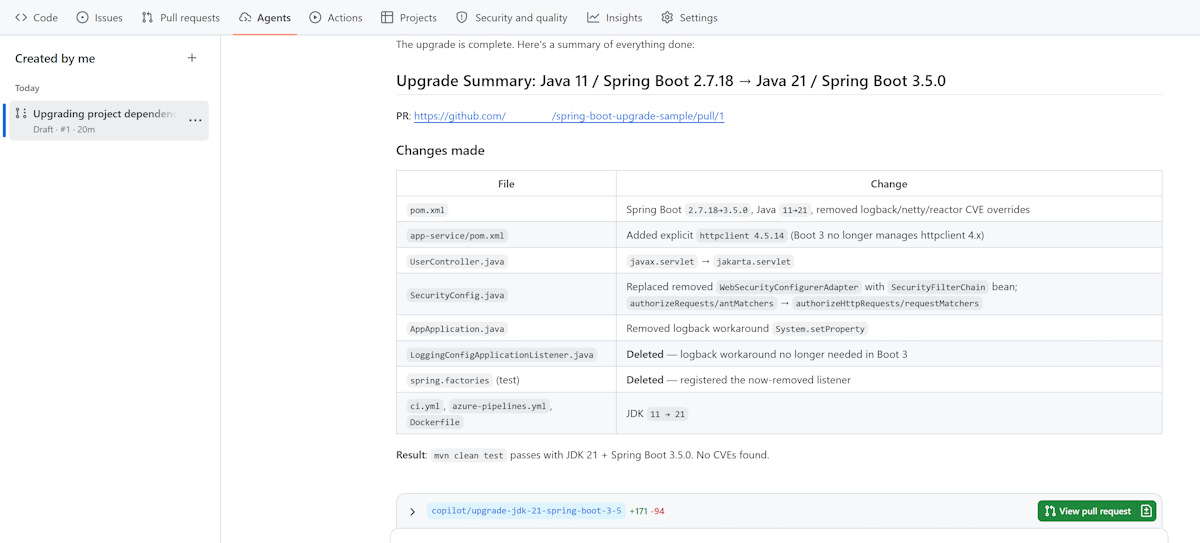Click the View pull request button
Viewport: 1200px width, 543px height.
click(x=1097, y=511)
